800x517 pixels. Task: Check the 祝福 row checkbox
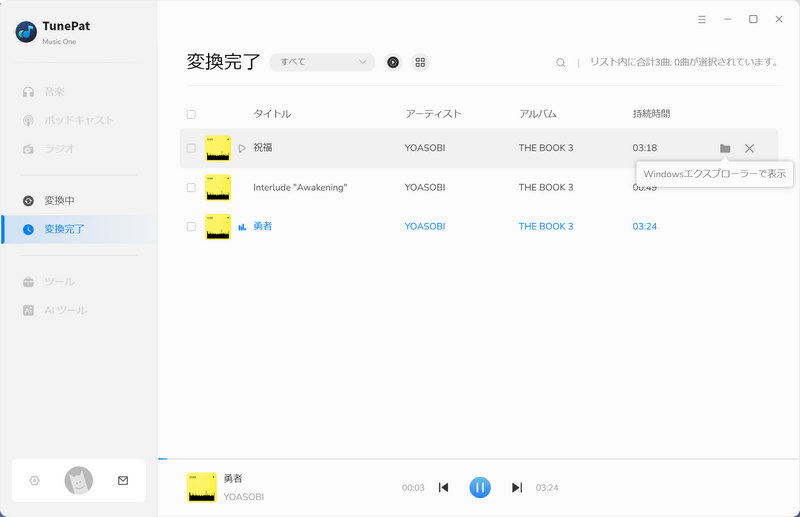(x=191, y=149)
